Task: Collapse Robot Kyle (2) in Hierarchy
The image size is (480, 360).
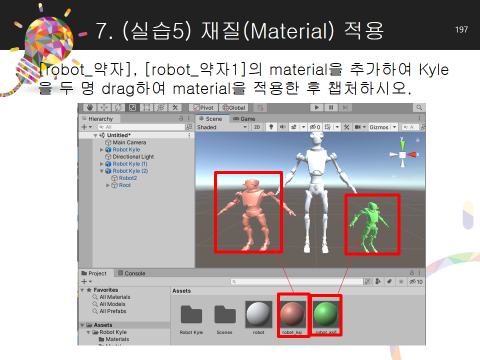Action: point(102,171)
